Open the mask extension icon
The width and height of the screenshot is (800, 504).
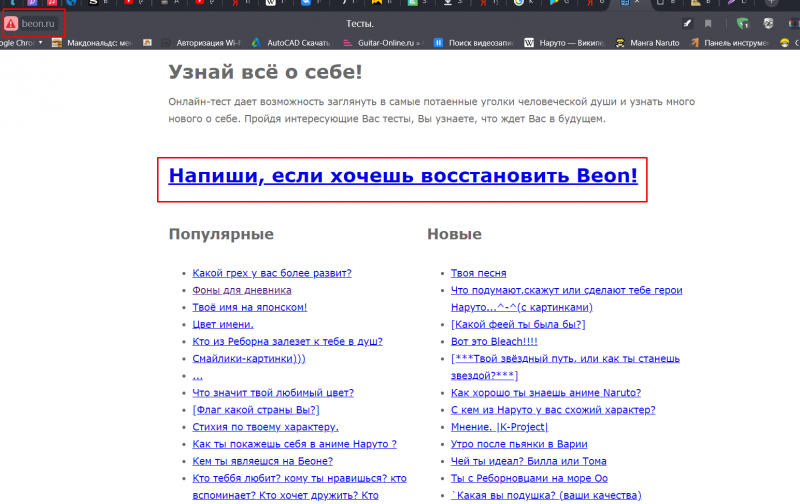[x=768, y=23]
